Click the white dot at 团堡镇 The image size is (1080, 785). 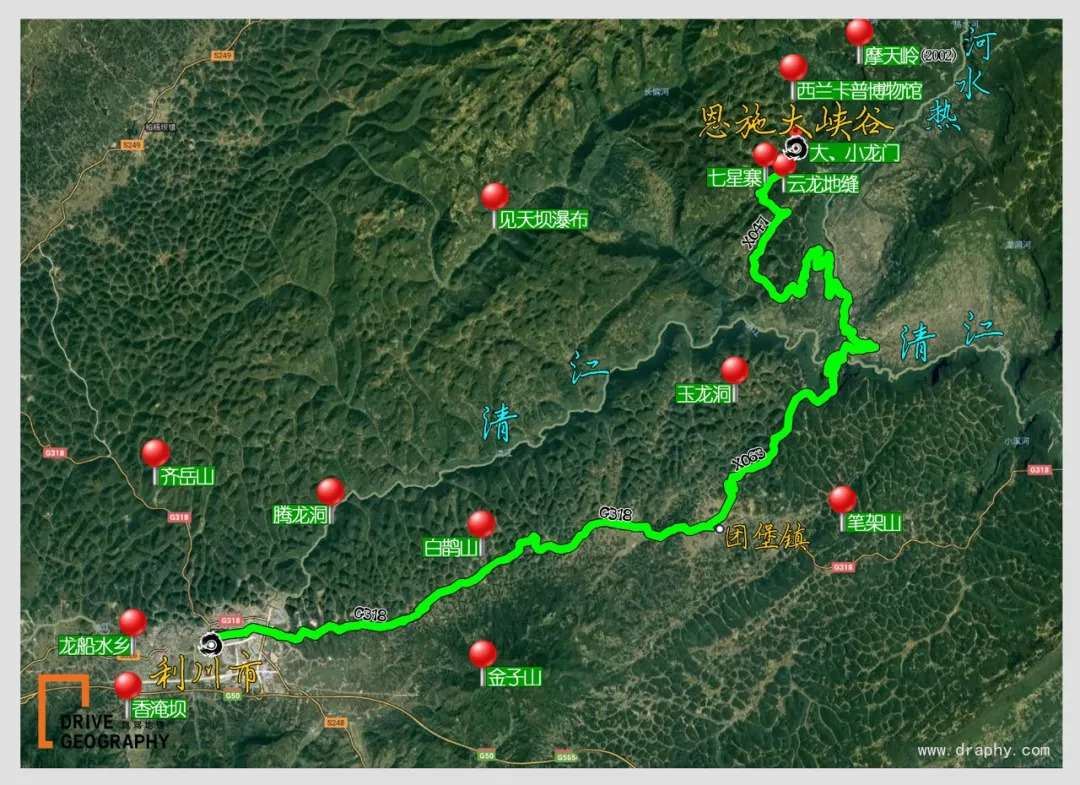click(x=719, y=529)
